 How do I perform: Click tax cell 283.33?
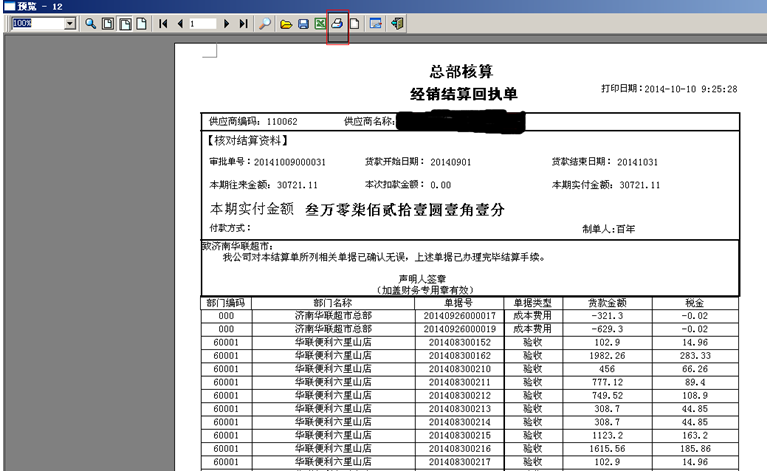tap(695, 355)
